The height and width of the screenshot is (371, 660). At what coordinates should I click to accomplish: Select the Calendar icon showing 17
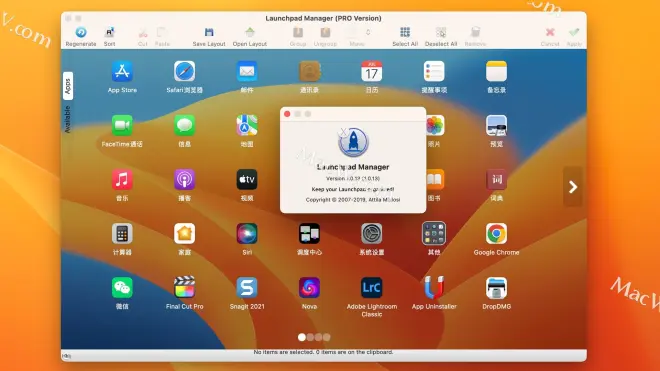click(x=372, y=71)
